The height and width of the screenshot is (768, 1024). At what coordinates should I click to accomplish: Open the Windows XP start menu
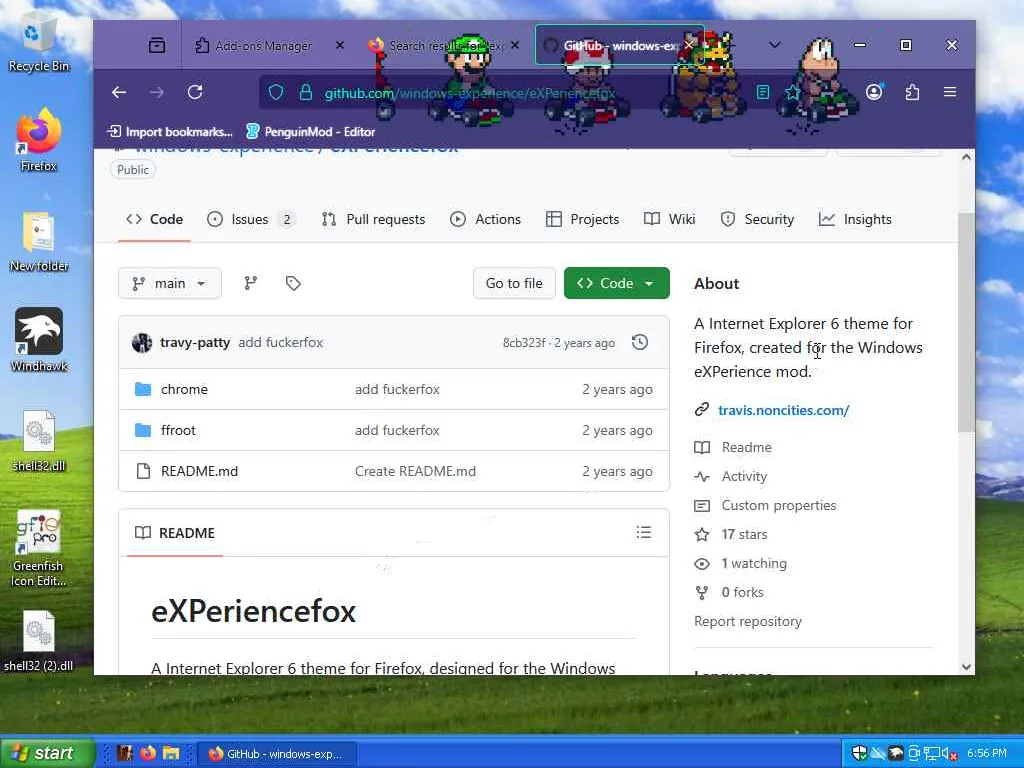pyautogui.click(x=47, y=753)
